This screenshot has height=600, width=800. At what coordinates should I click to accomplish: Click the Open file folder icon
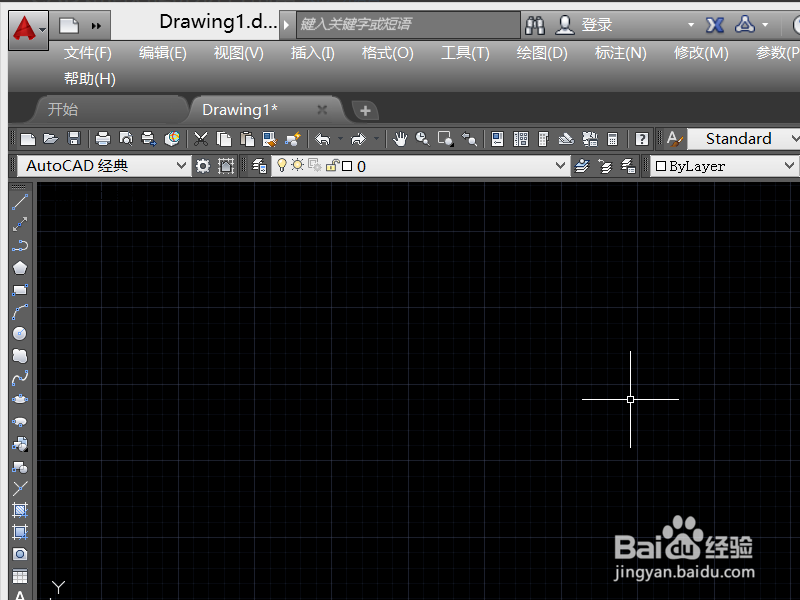pyautogui.click(x=51, y=139)
